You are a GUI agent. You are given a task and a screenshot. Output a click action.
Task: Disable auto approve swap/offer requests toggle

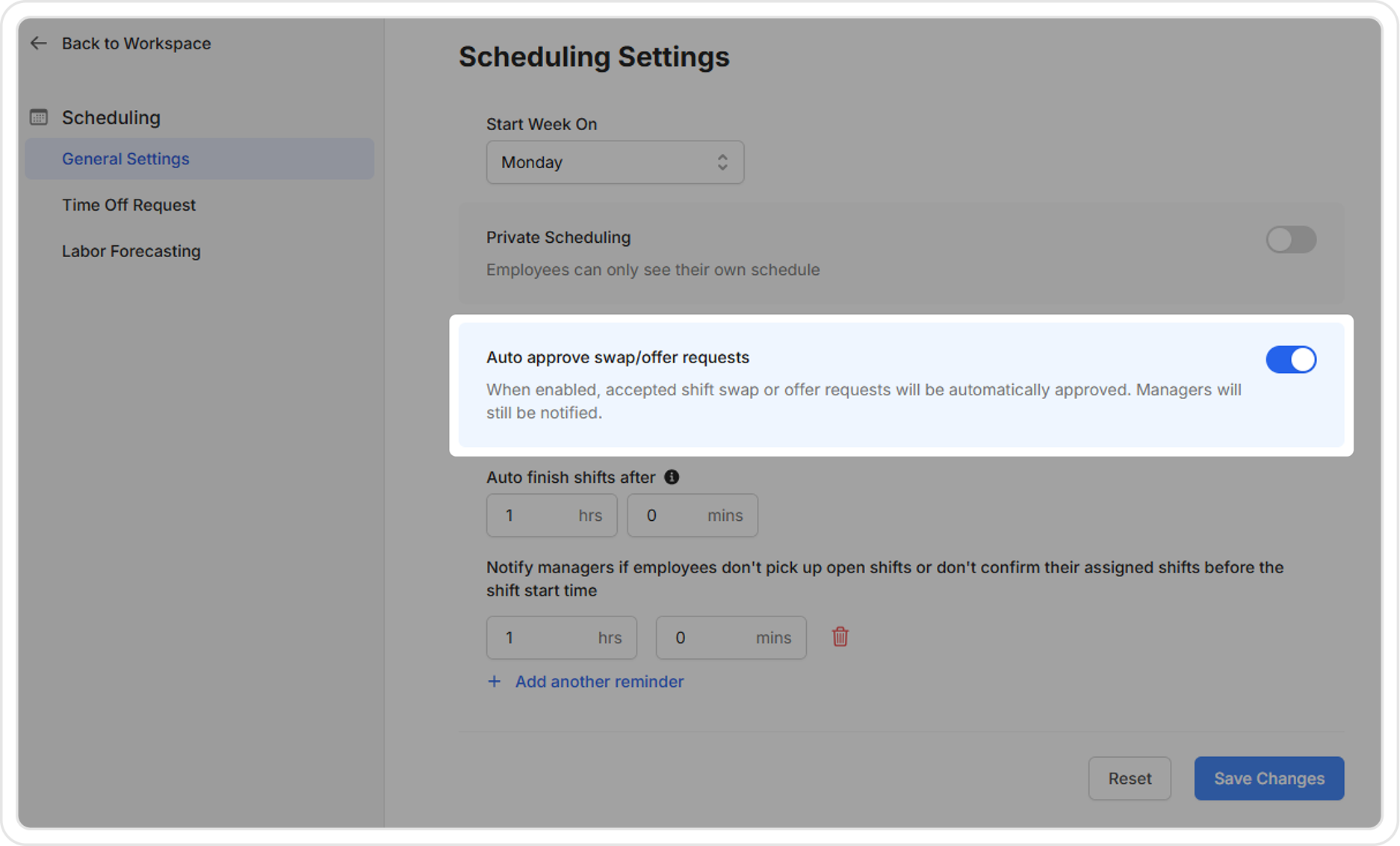coord(1290,359)
